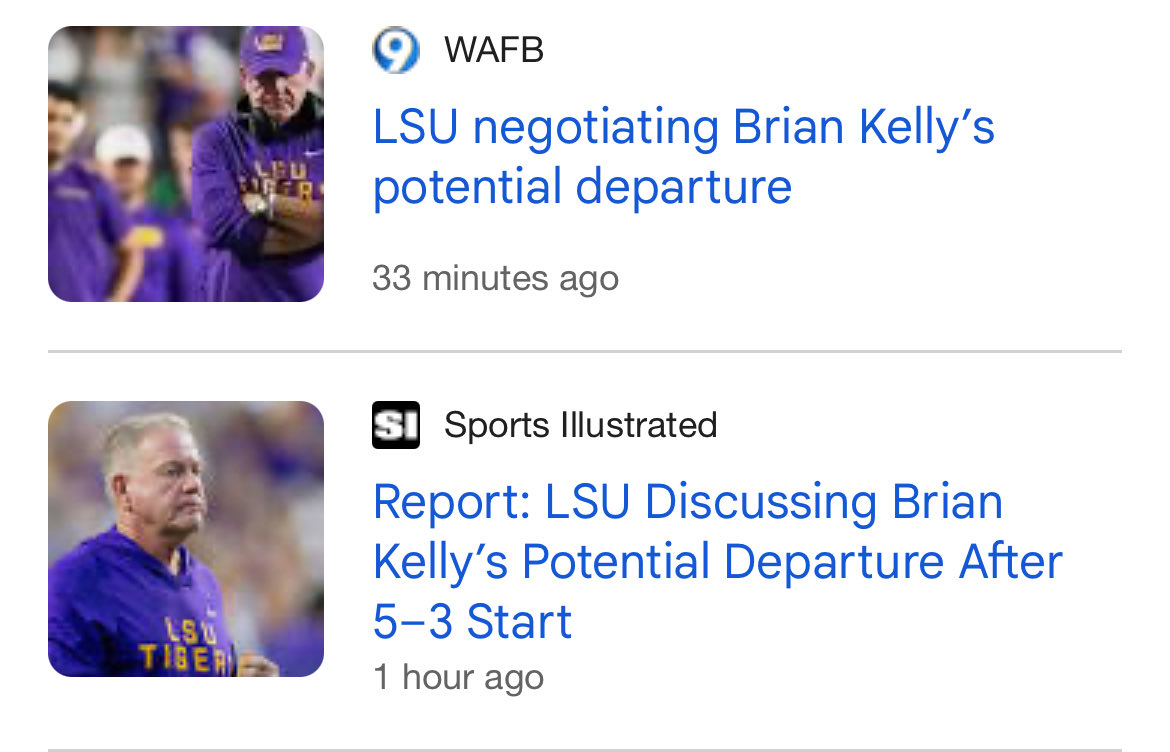Click the divider line below the Sports Illustrated article
Viewport: 1170px width, 752px height.
tap(585, 749)
